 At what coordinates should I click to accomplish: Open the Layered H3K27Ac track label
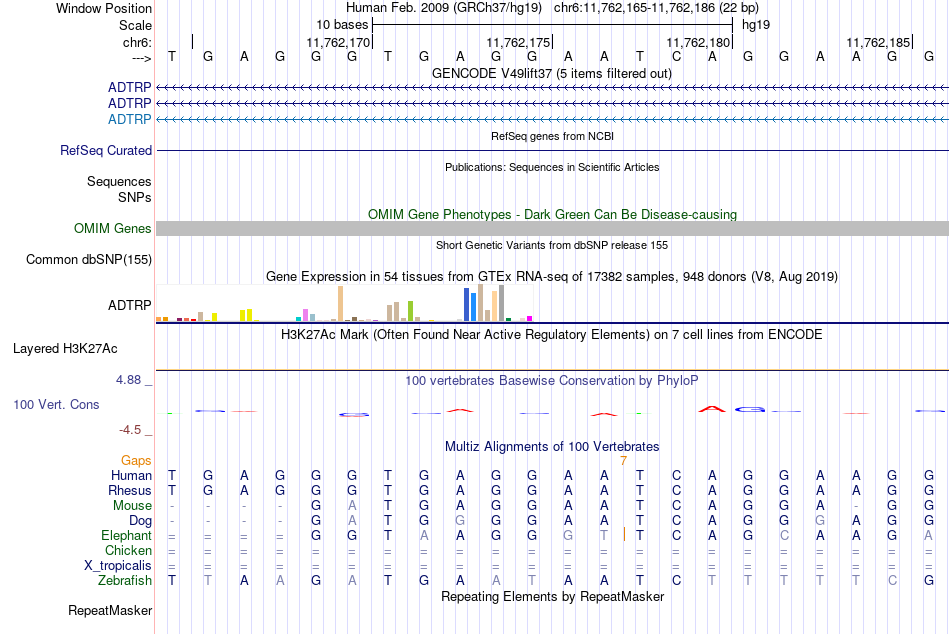coord(65,349)
